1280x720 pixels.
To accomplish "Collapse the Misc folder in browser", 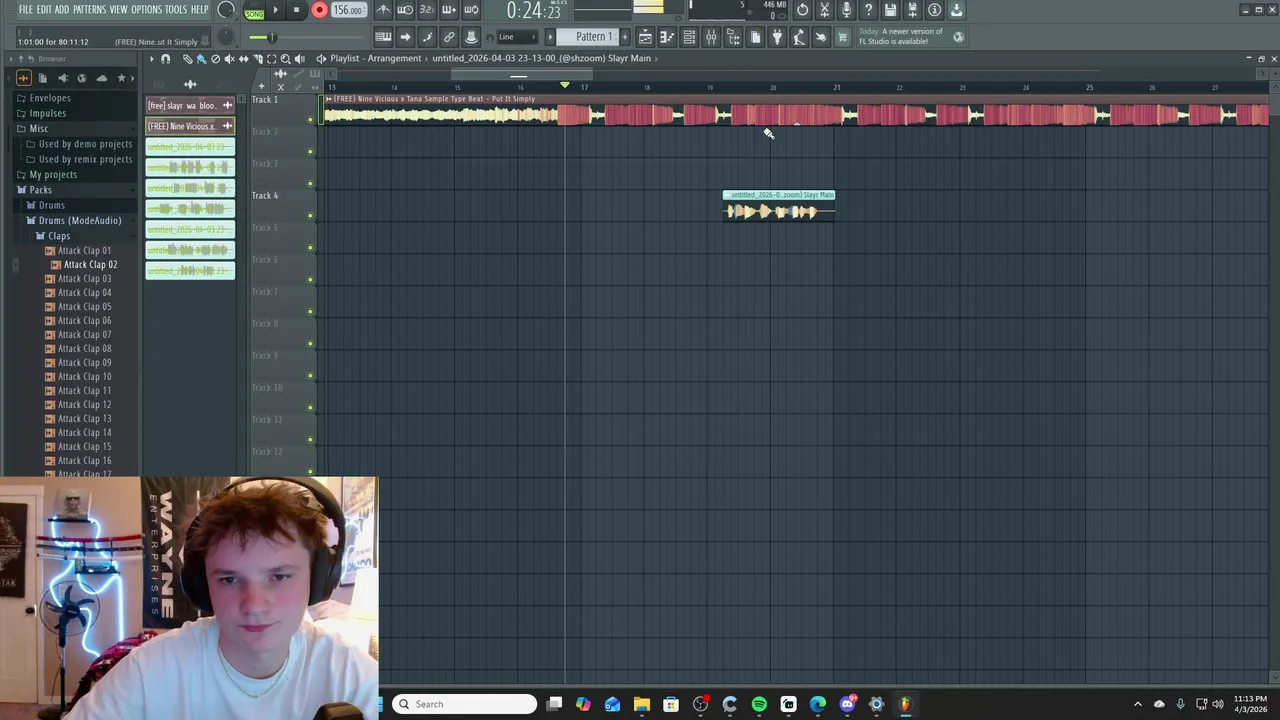I will [38, 128].
